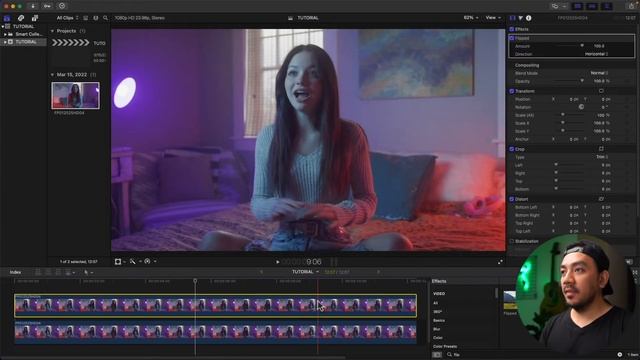Toggle the Inspector panel visibility button
640x360 pixels.
[x=607, y=6]
